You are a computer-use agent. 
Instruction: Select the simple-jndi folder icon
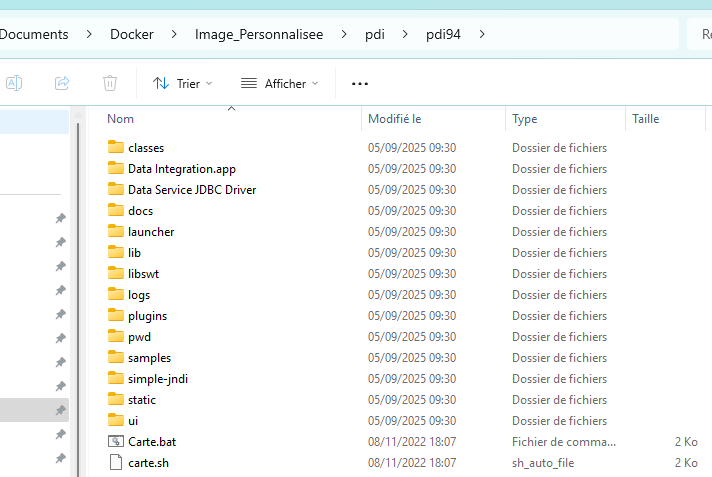[x=116, y=378]
